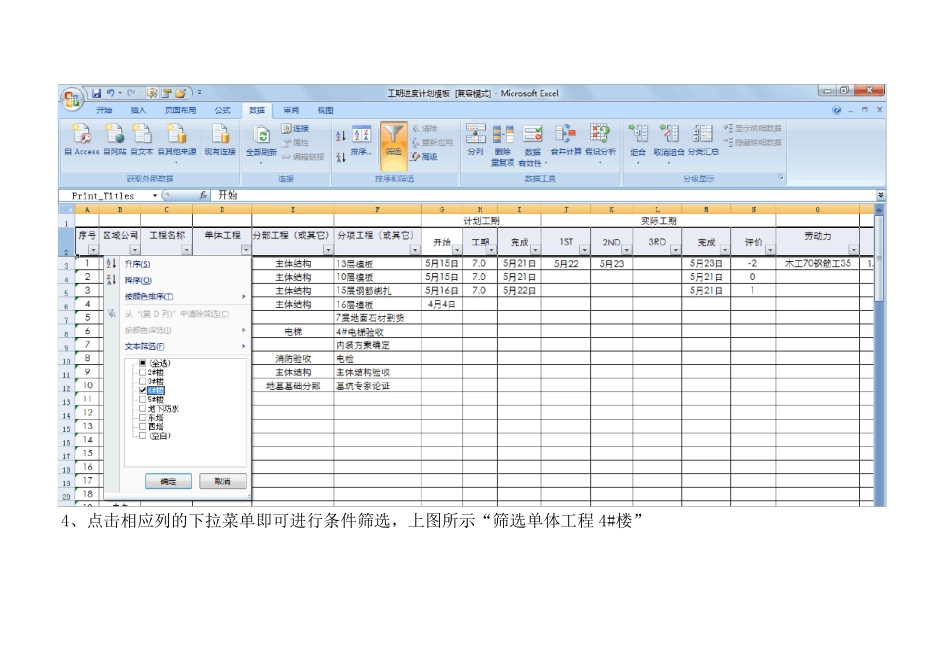This screenshot has height=672, width=950.
Task: Check the (空白) blanks checkbox
Action: point(142,436)
